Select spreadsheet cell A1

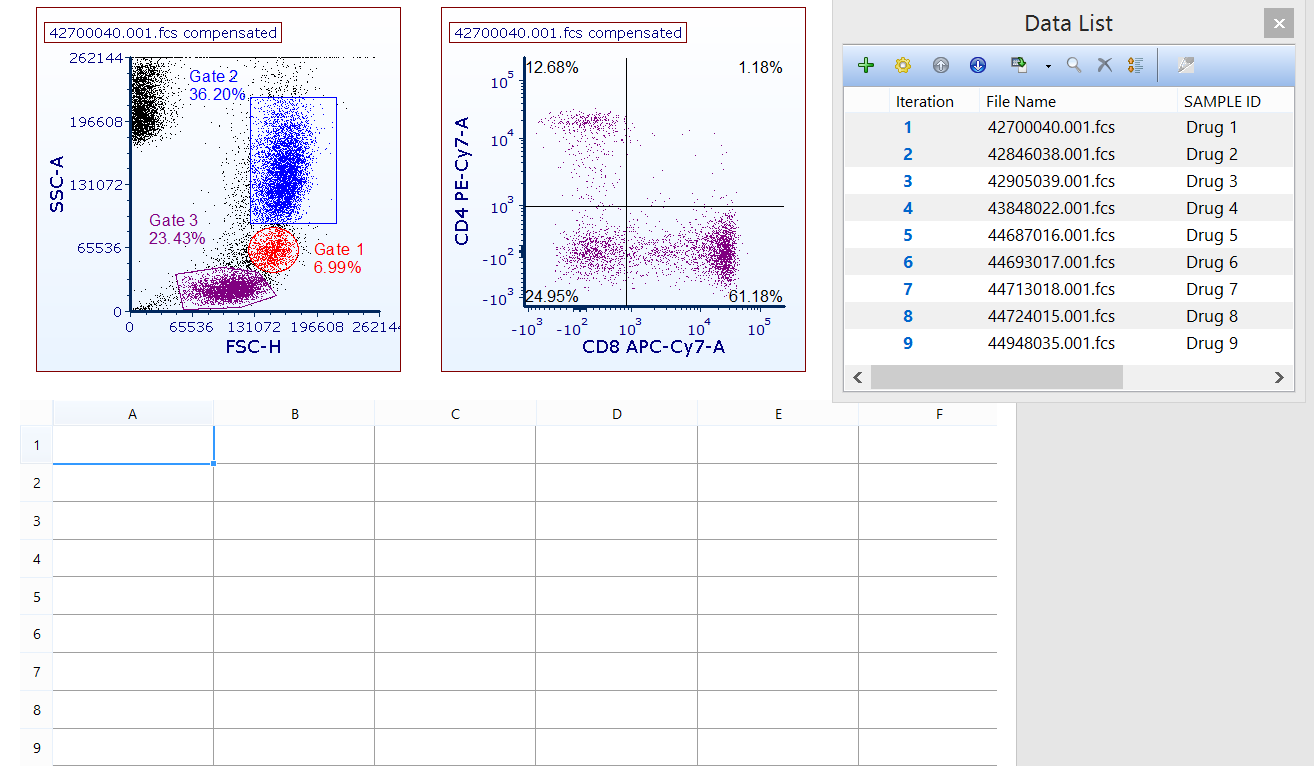(x=133, y=445)
